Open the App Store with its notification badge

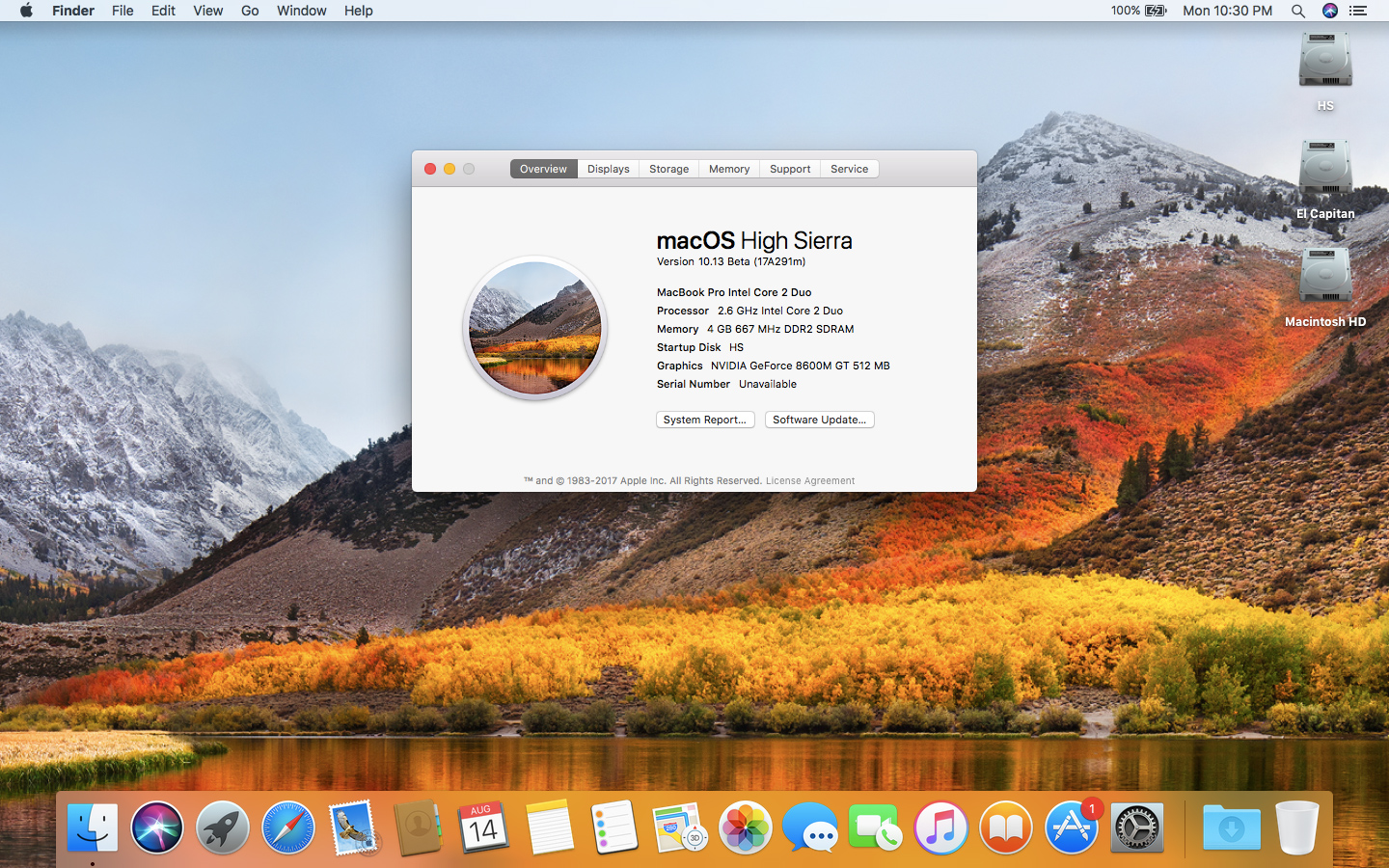click(x=1071, y=827)
